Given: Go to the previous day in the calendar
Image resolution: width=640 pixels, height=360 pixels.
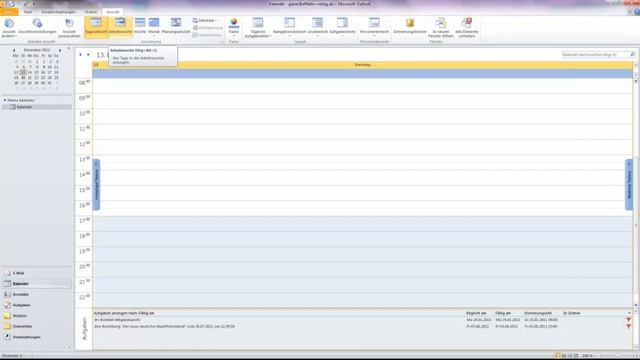Looking at the screenshot, I should [x=80, y=54].
